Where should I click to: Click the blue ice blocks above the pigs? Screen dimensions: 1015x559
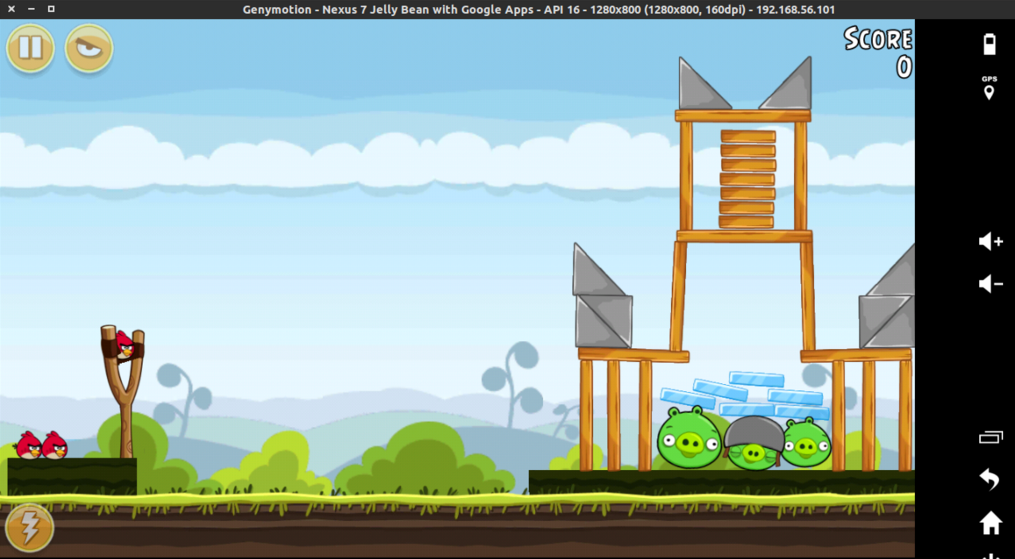(745, 393)
